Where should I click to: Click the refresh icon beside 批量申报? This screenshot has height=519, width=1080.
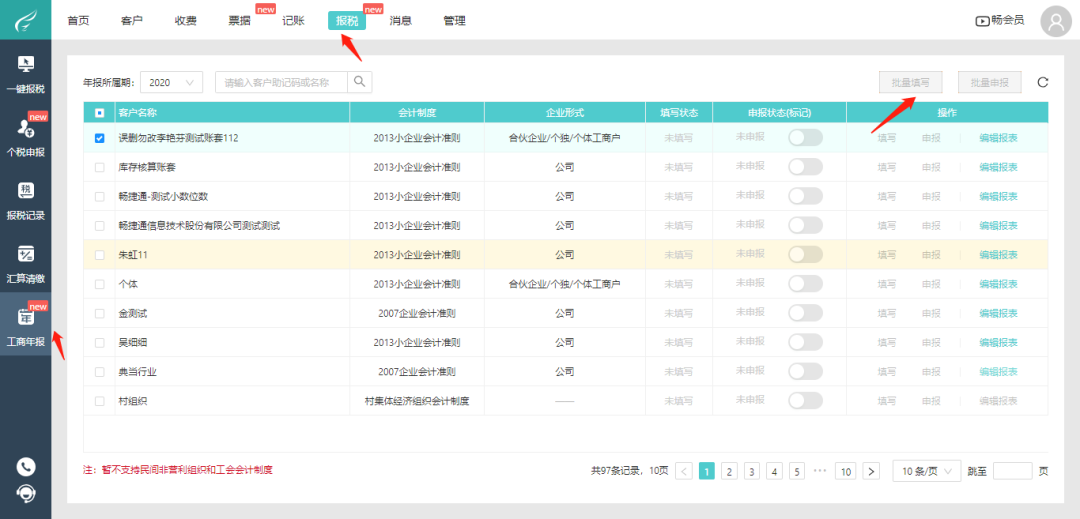1043,83
